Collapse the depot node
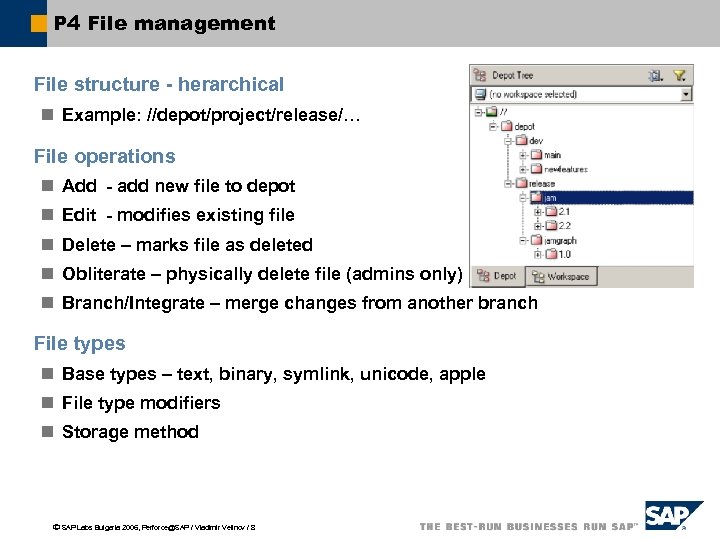This screenshot has height=540, width=720. 493,126
